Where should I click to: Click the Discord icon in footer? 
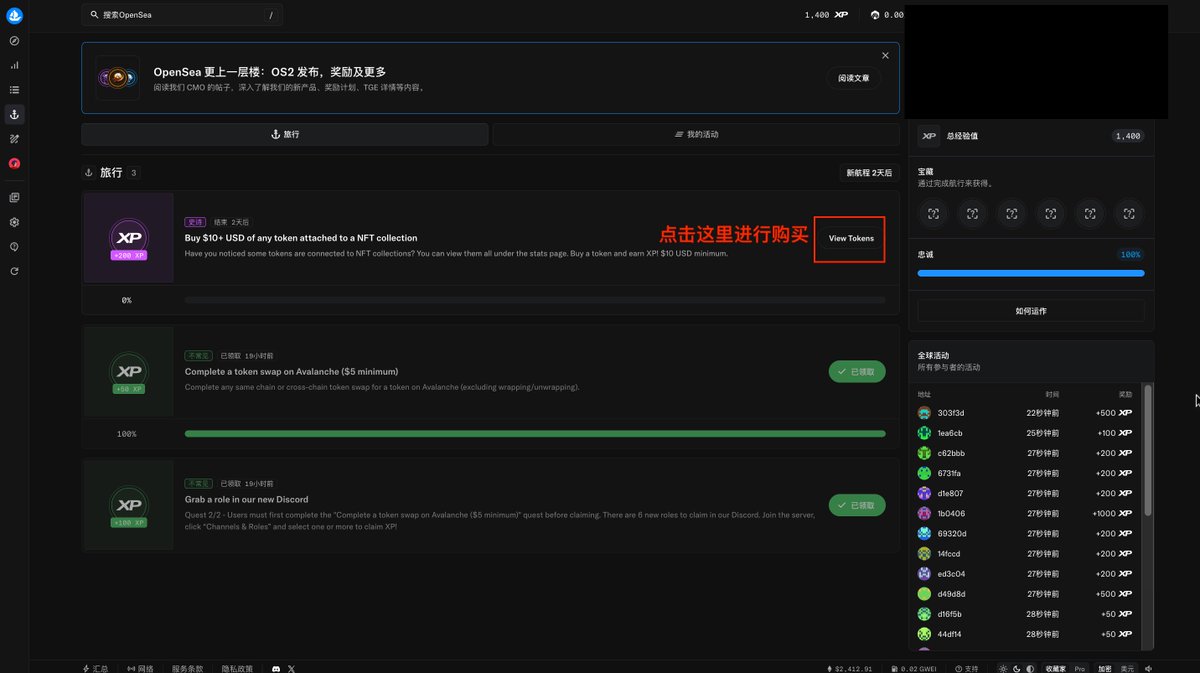click(275, 668)
